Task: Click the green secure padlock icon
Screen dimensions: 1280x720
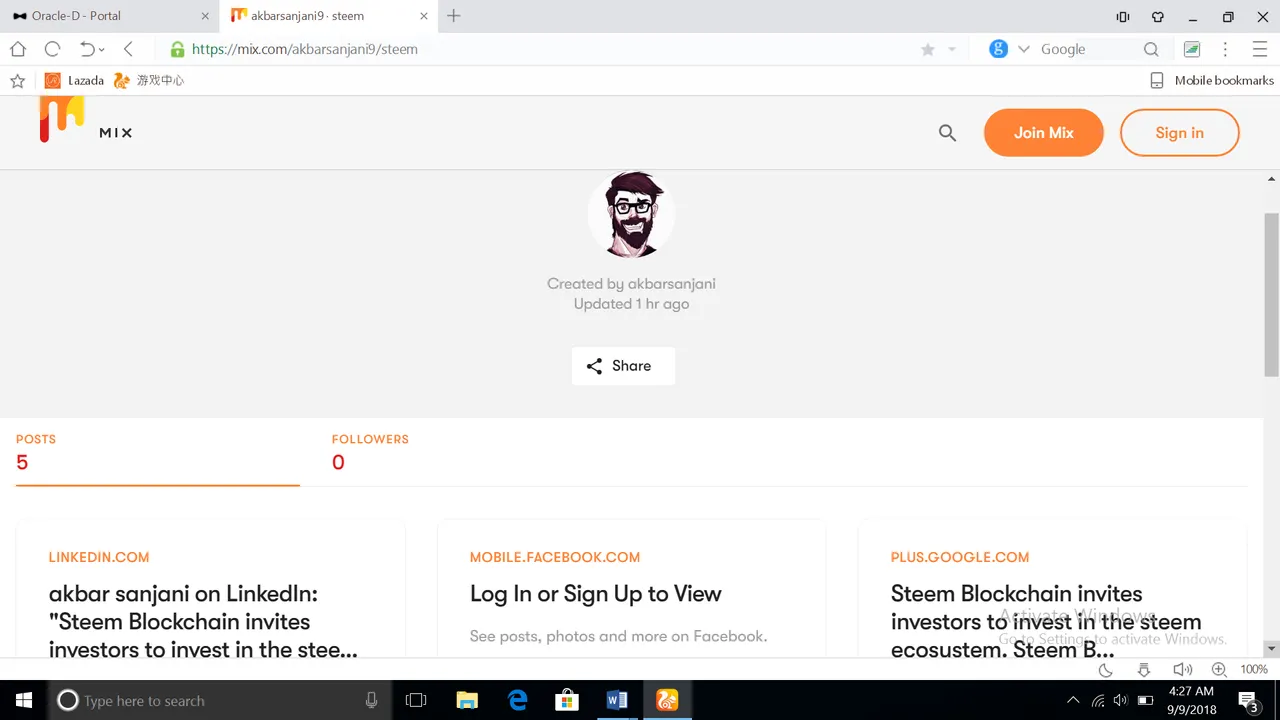Action: (177, 49)
